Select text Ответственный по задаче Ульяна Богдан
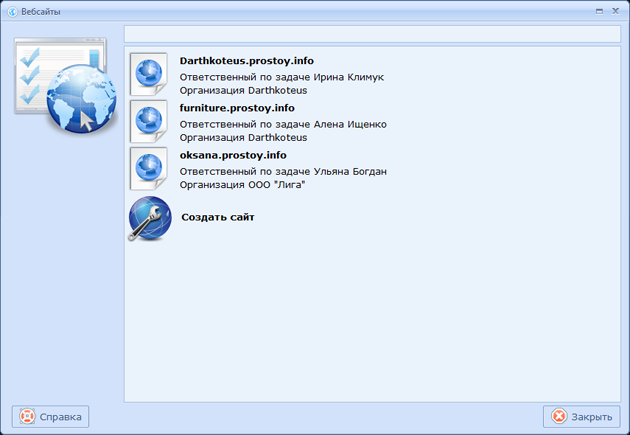 coord(283,172)
